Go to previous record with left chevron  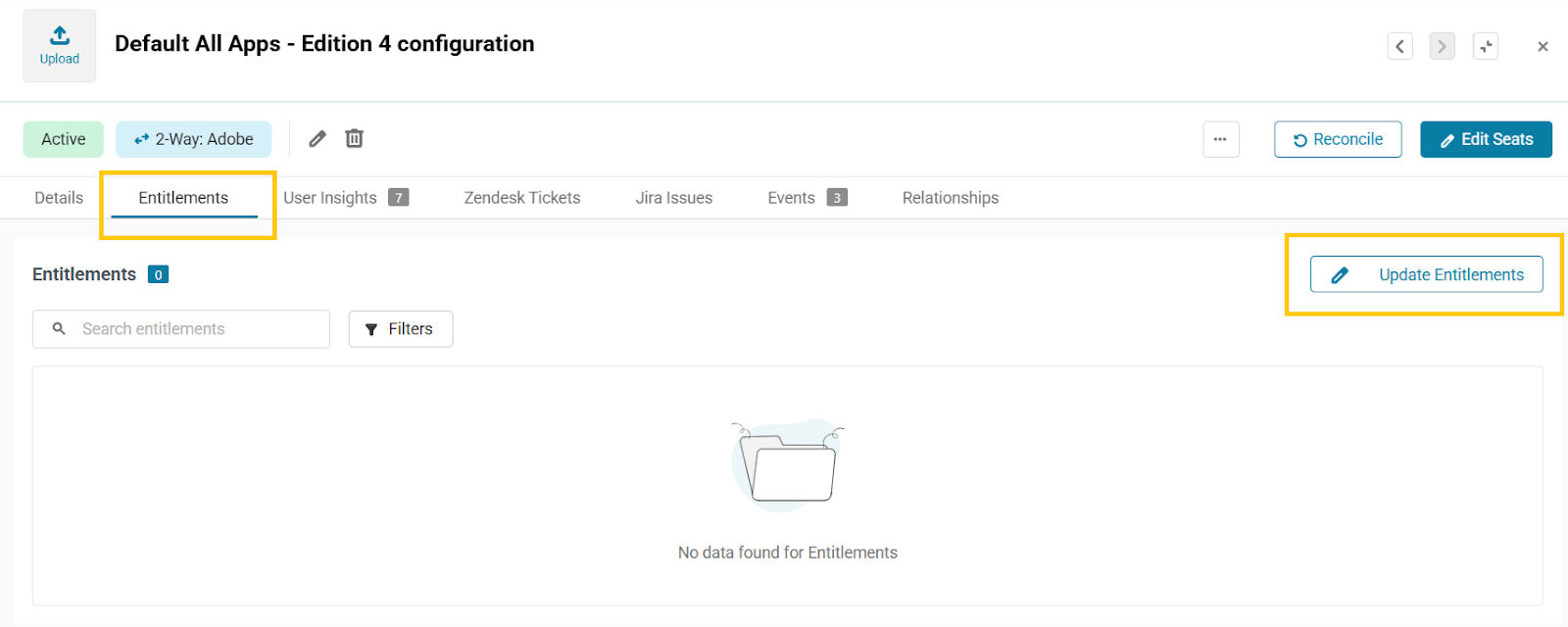click(x=1399, y=46)
